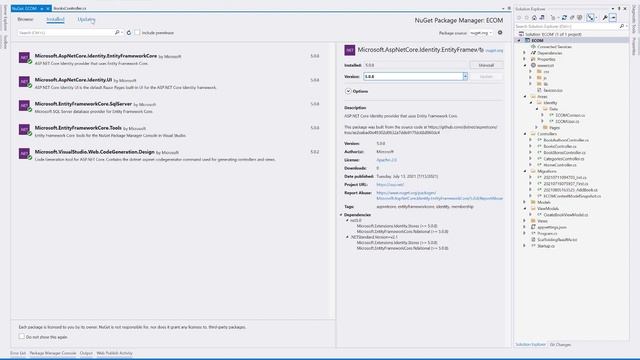Select HomeController.cs in Solution Explorer

pyautogui.click(x=560, y=165)
